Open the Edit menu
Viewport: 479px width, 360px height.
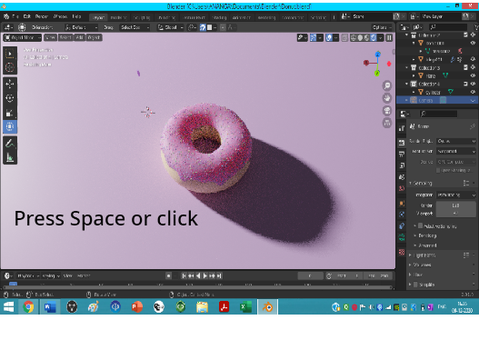[x=27, y=16]
